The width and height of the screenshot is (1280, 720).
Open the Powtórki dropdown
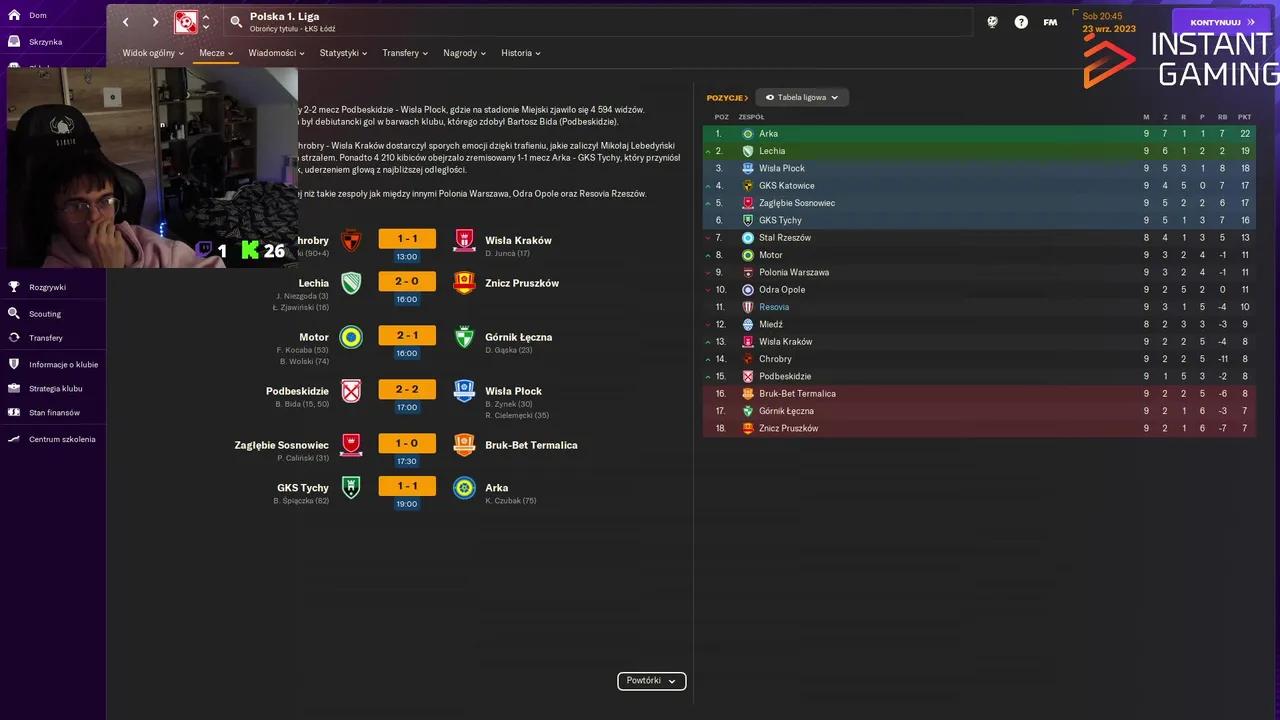click(651, 680)
